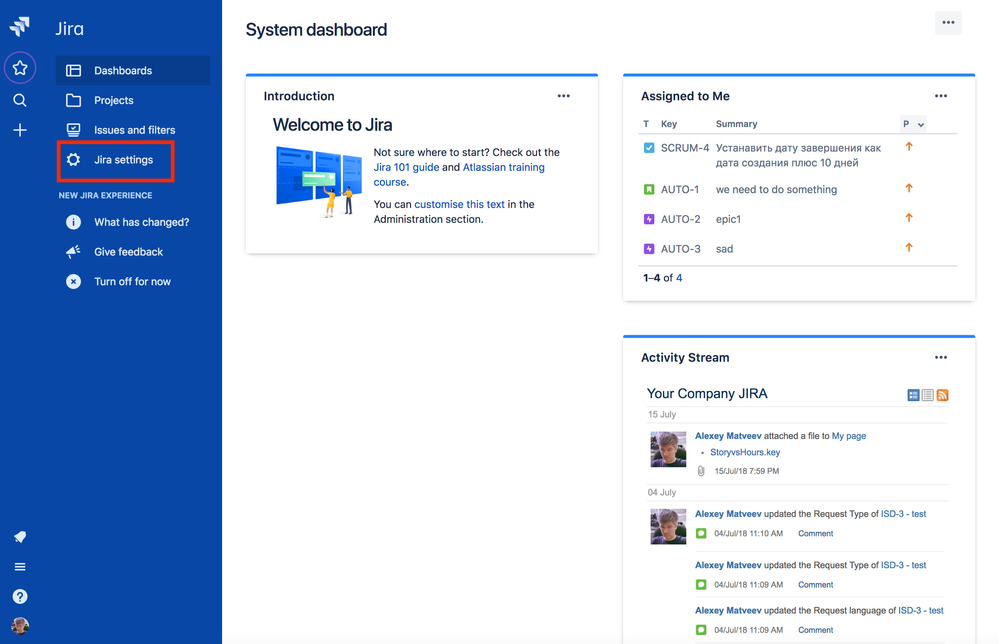Open the SCRUM-4 issue key
The width and height of the screenshot is (999, 644).
[684, 148]
